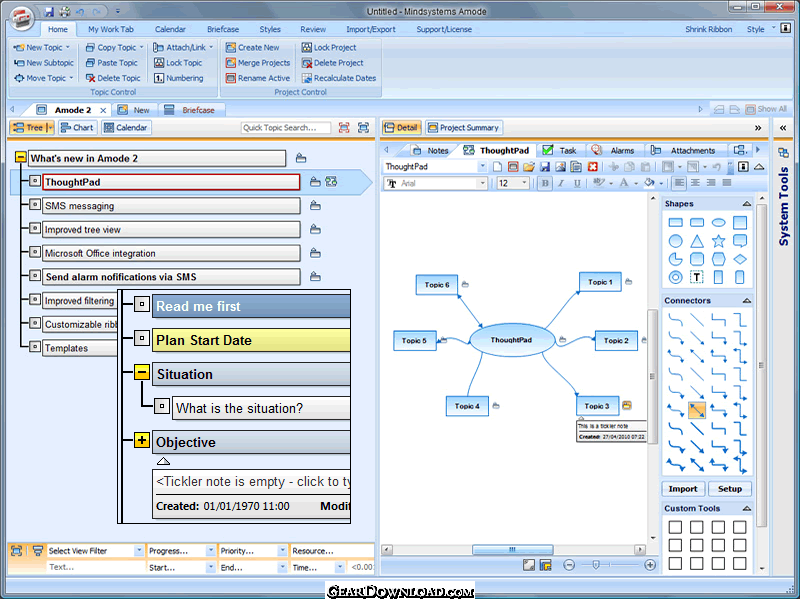Switch to the Alarms tab
The width and height of the screenshot is (800, 600).
[x=615, y=151]
